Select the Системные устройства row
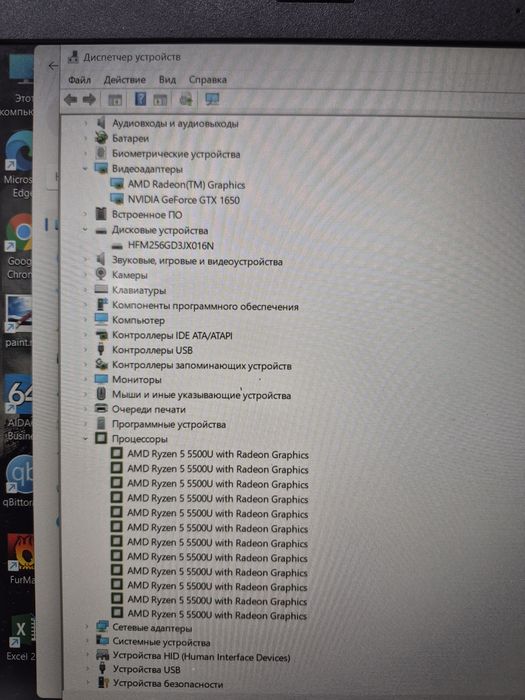This screenshot has height=700, width=525. tap(161, 642)
